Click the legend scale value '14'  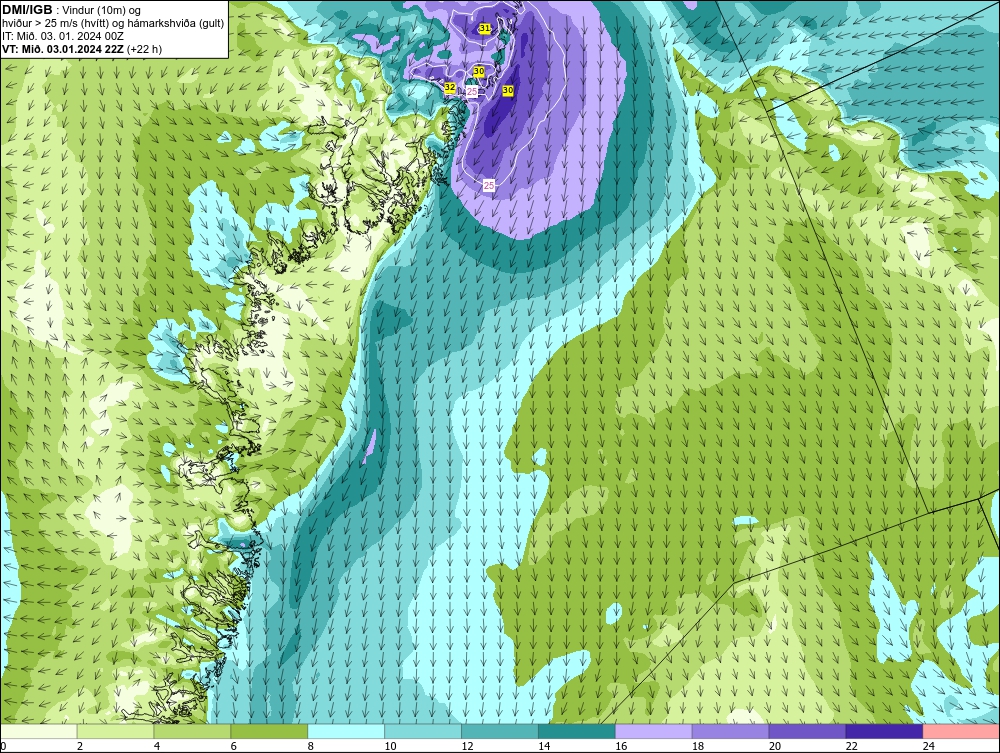click(x=544, y=746)
